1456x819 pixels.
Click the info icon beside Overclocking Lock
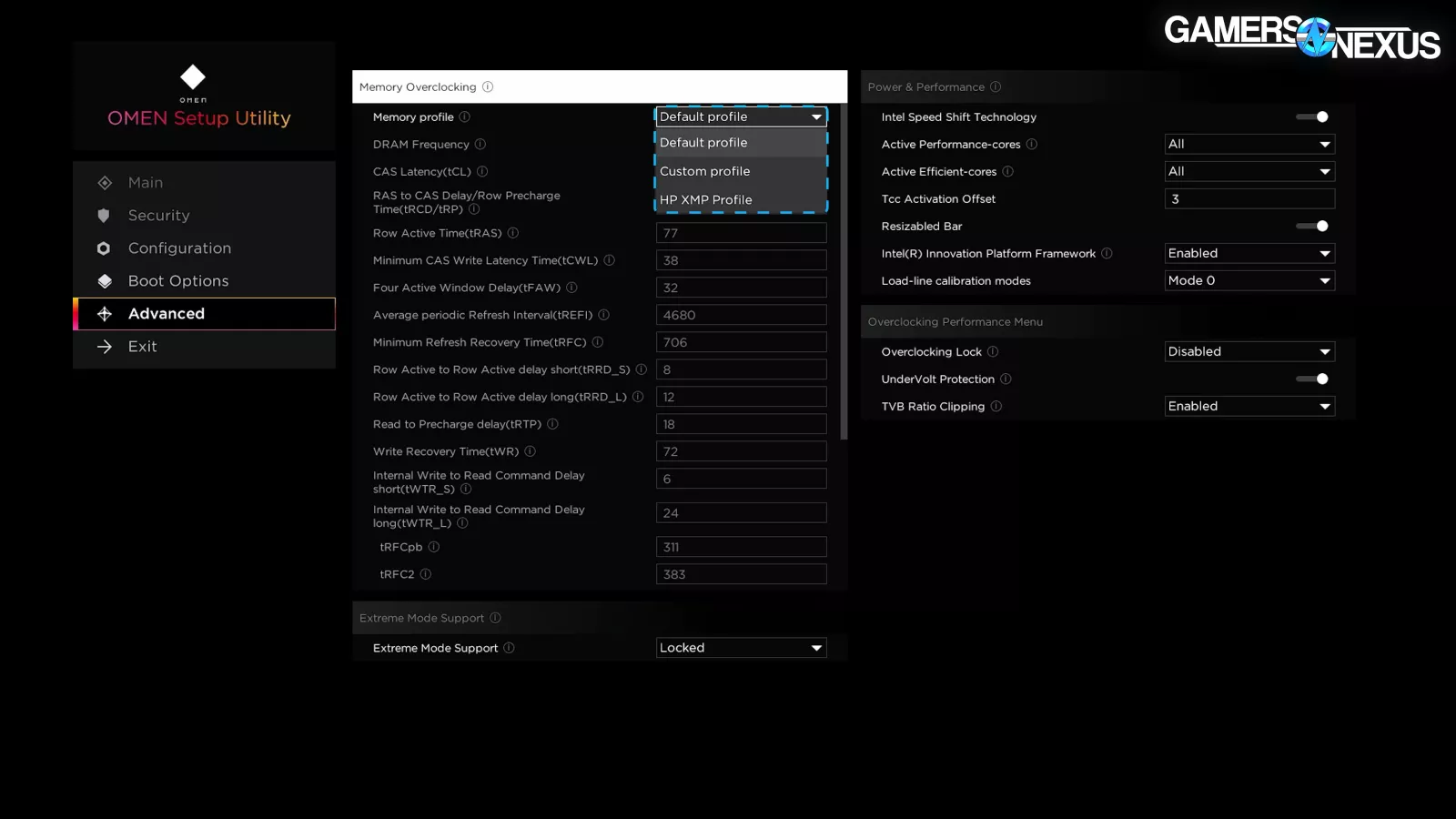click(993, 352)
